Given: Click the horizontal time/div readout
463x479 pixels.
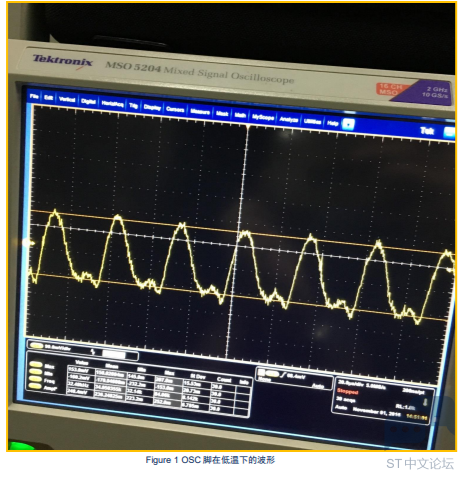Looking at the screenshot, I should 351,383.
